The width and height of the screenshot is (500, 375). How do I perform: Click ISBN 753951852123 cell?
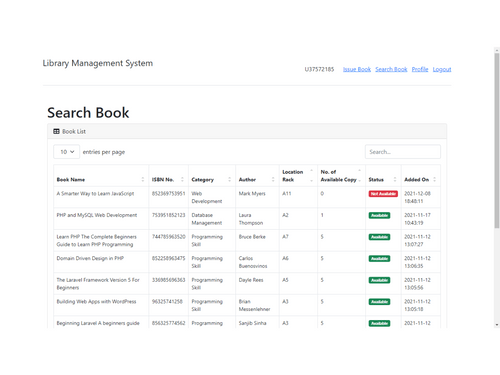(168, 219)
